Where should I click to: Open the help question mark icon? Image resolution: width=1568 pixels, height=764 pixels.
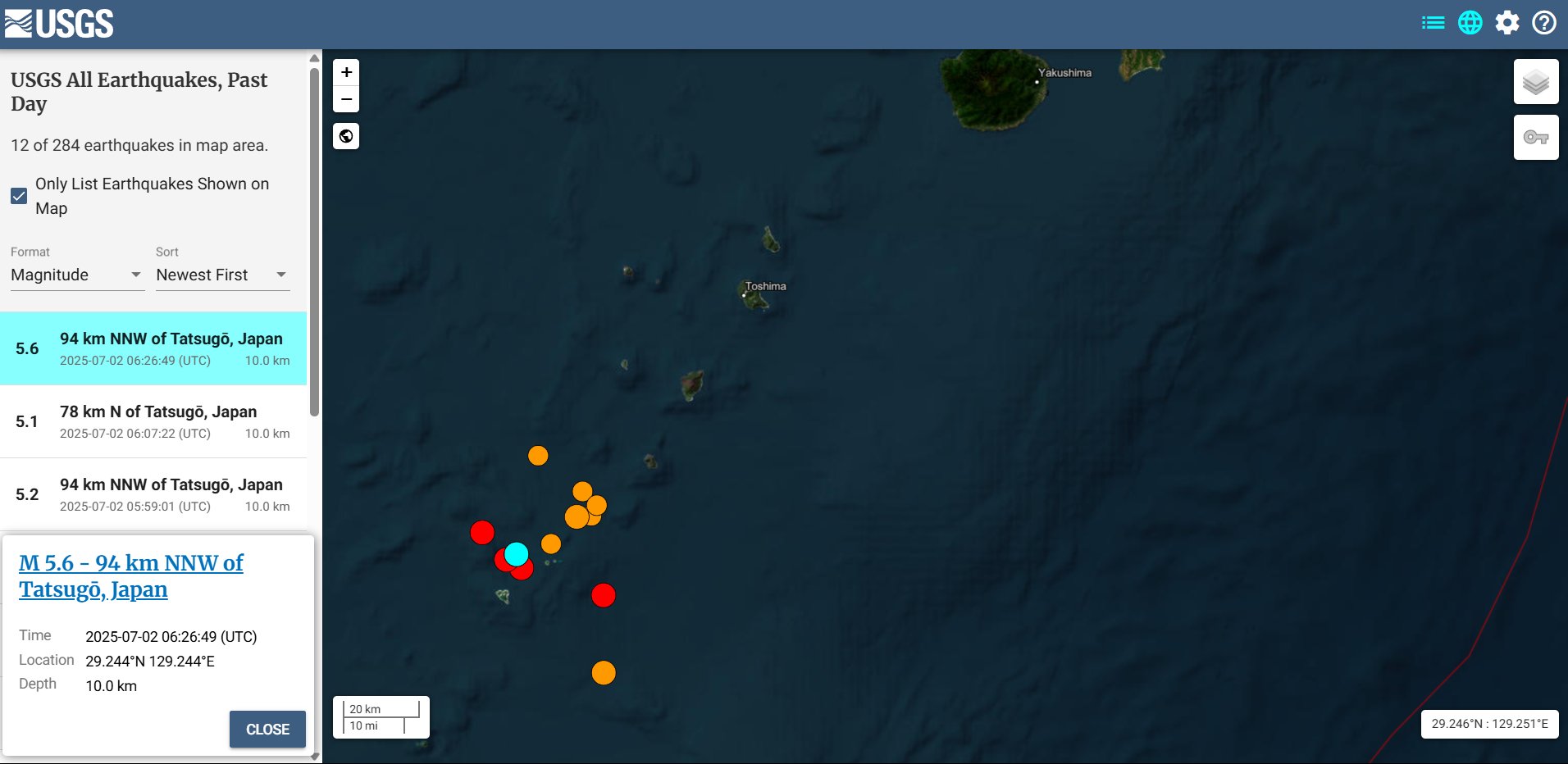click(1543, 23)
